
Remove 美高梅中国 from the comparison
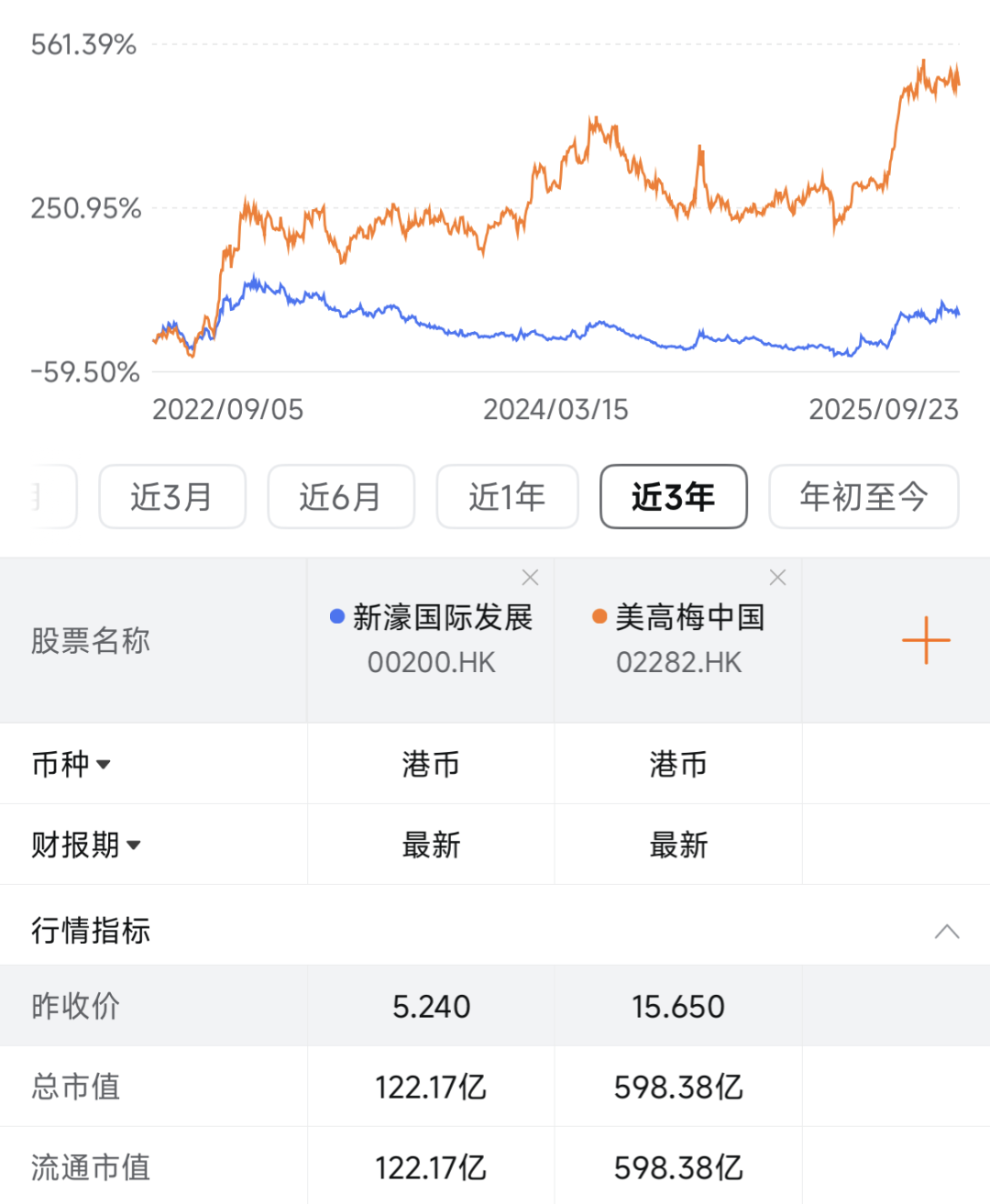(777, 578)
